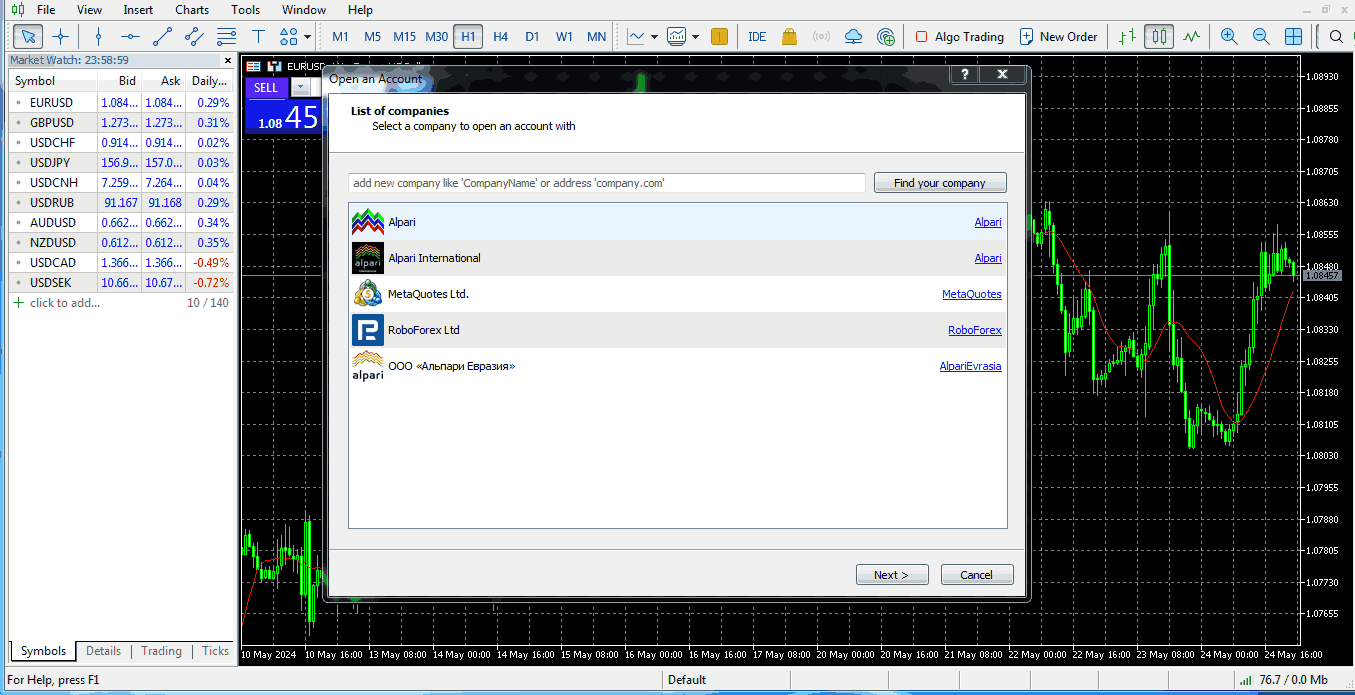This screenshot has height=695, width=1355.
Task: Open the Charts menu
Action: pos(192,10)
